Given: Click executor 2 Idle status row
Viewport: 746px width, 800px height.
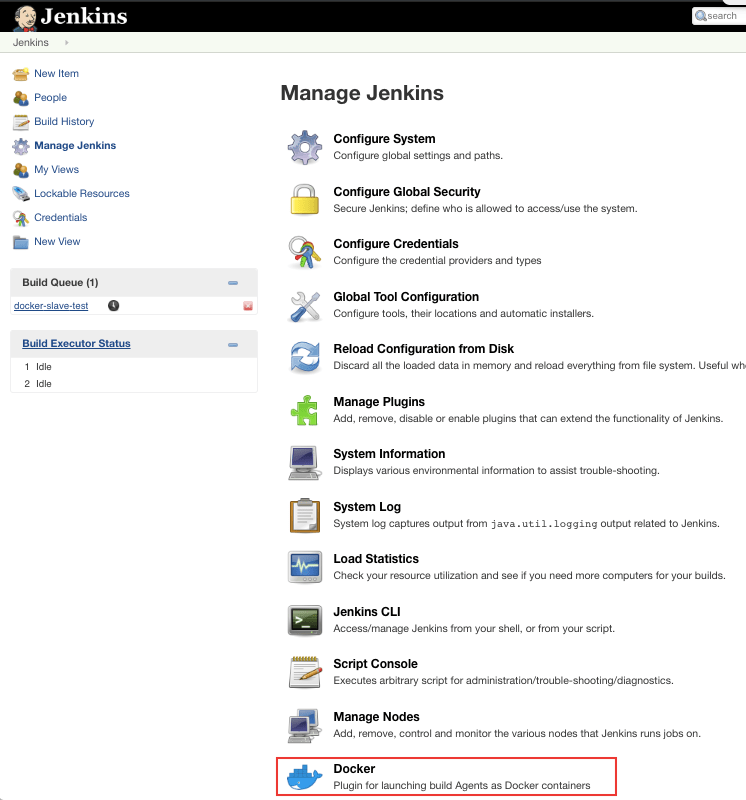Looking at the screenshot, I should 134,384.
